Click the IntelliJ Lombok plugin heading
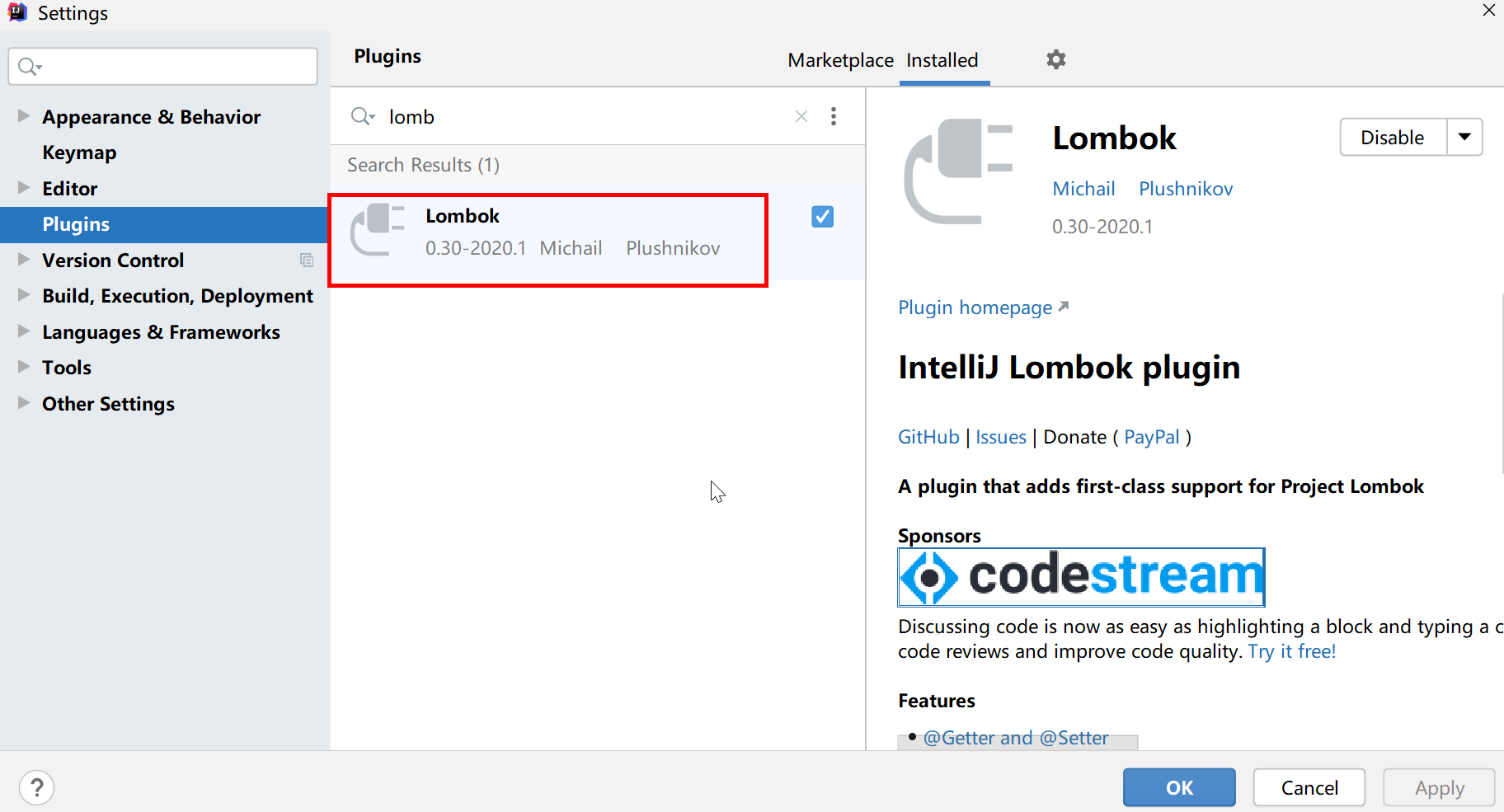Screen dimensions: 1504x812 click(x=1069, y=367)
